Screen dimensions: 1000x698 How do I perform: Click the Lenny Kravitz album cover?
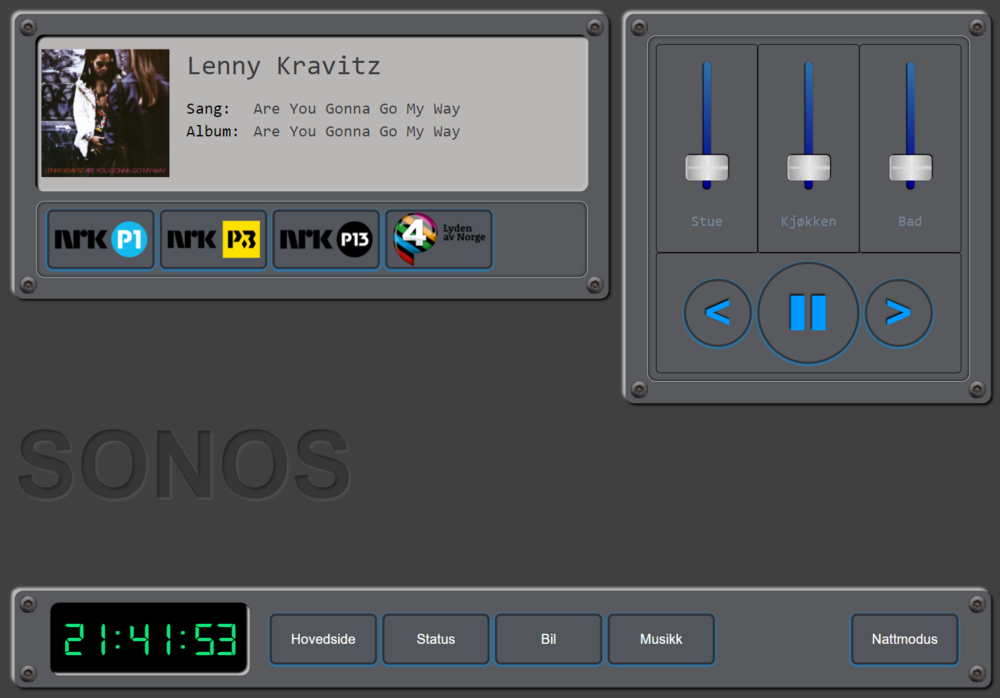[105, 113]
